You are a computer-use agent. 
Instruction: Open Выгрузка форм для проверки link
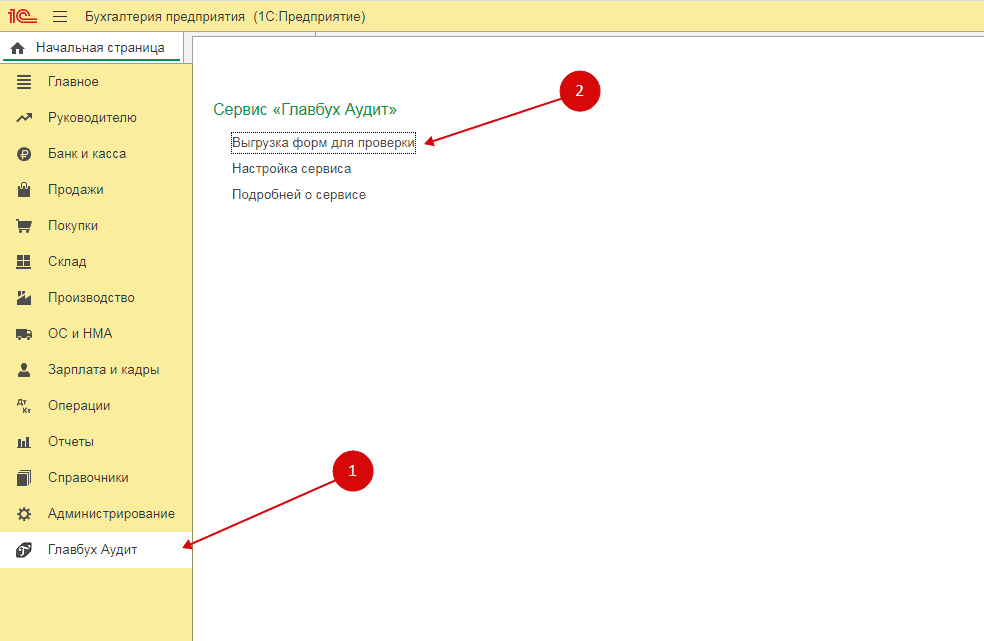click(x=323, y=143)
